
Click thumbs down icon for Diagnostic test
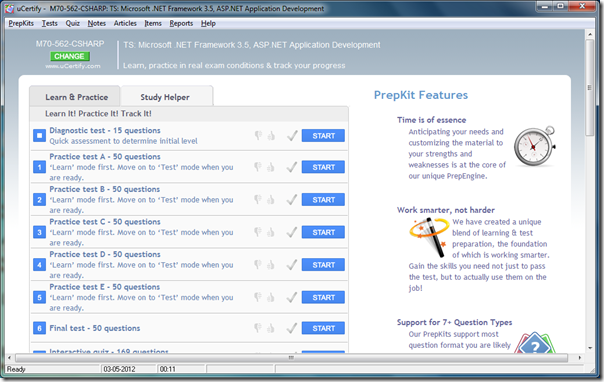pos(258,135)
